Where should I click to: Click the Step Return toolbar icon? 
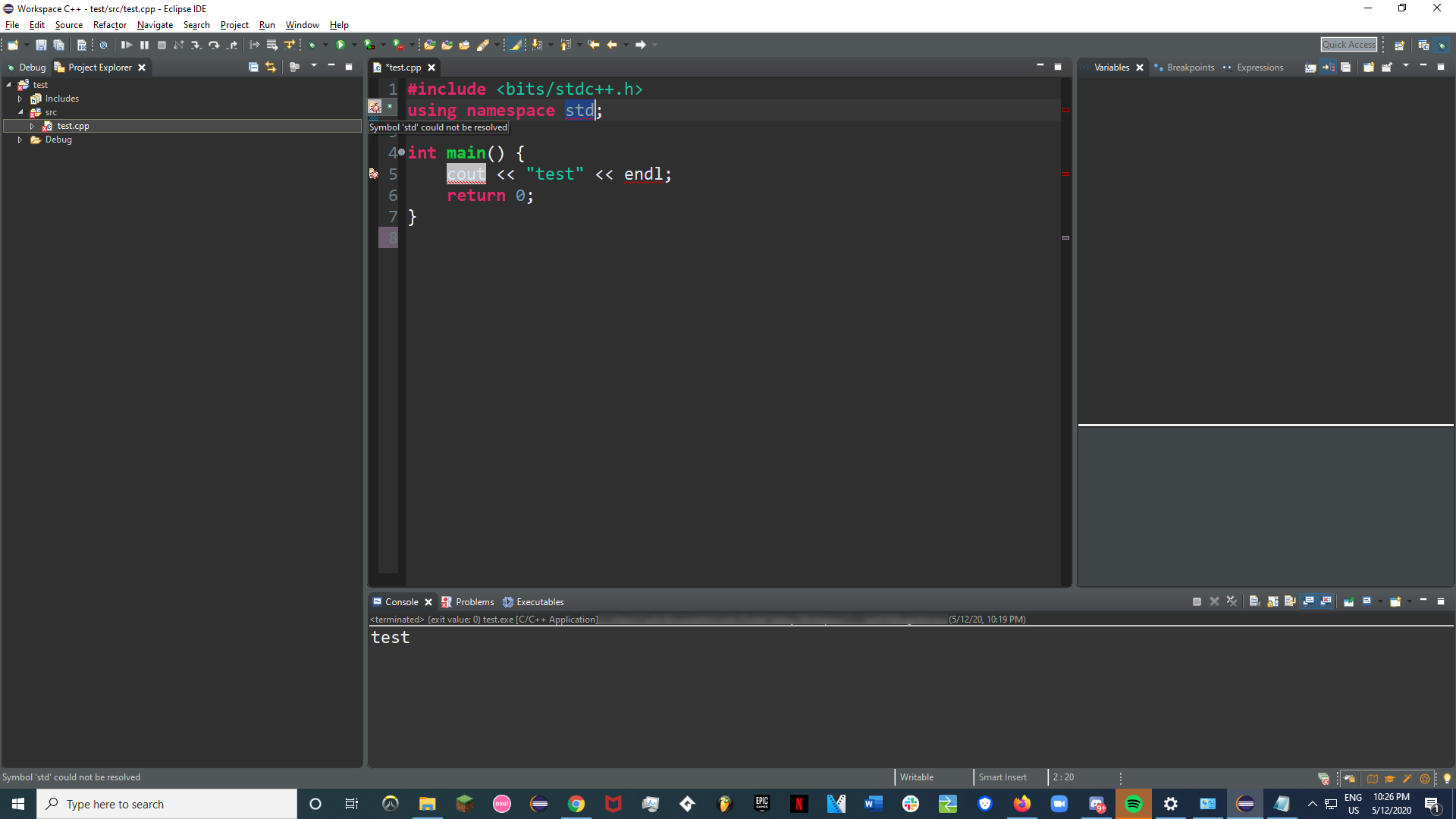(232, 45)
